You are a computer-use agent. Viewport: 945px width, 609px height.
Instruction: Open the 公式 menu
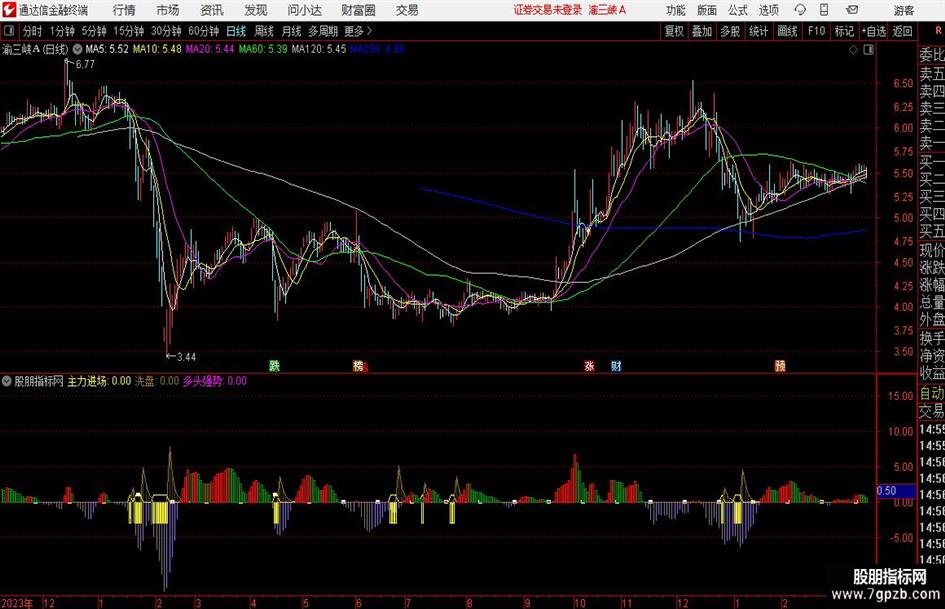pos(738,10)
